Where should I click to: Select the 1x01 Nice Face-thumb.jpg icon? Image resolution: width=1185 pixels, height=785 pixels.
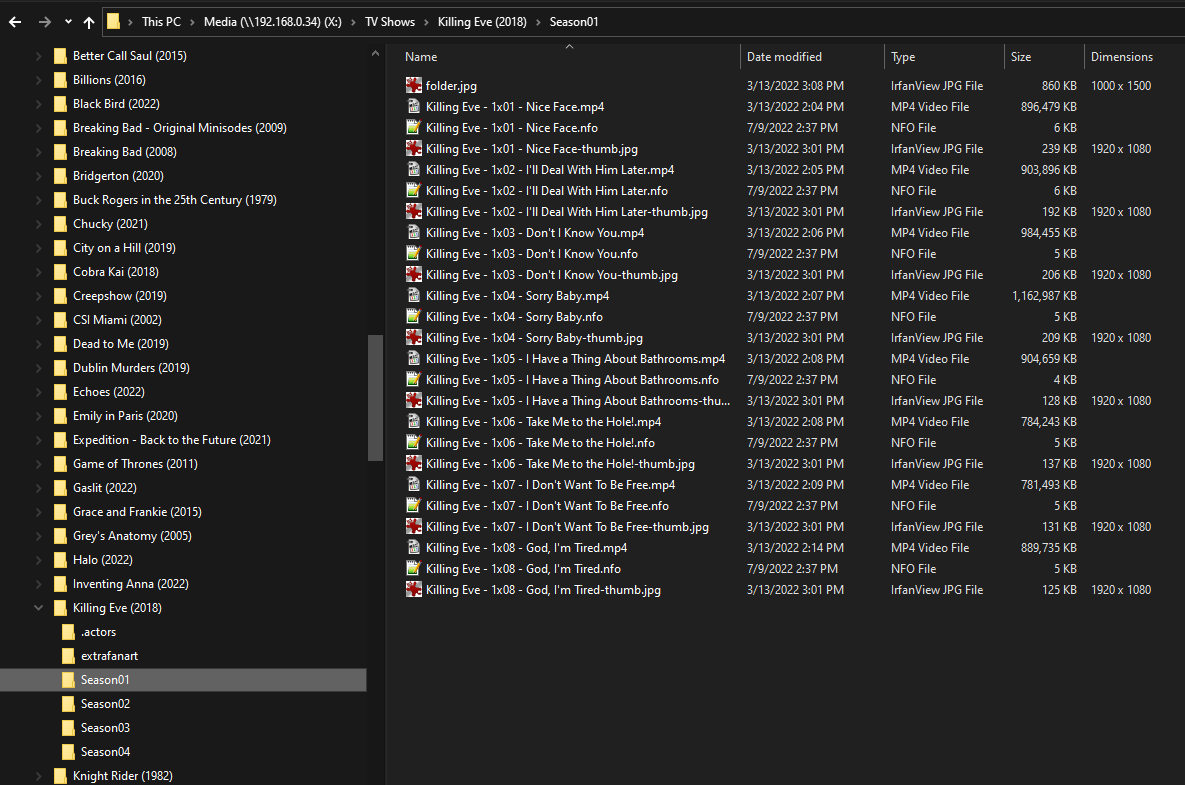point(413,149)
